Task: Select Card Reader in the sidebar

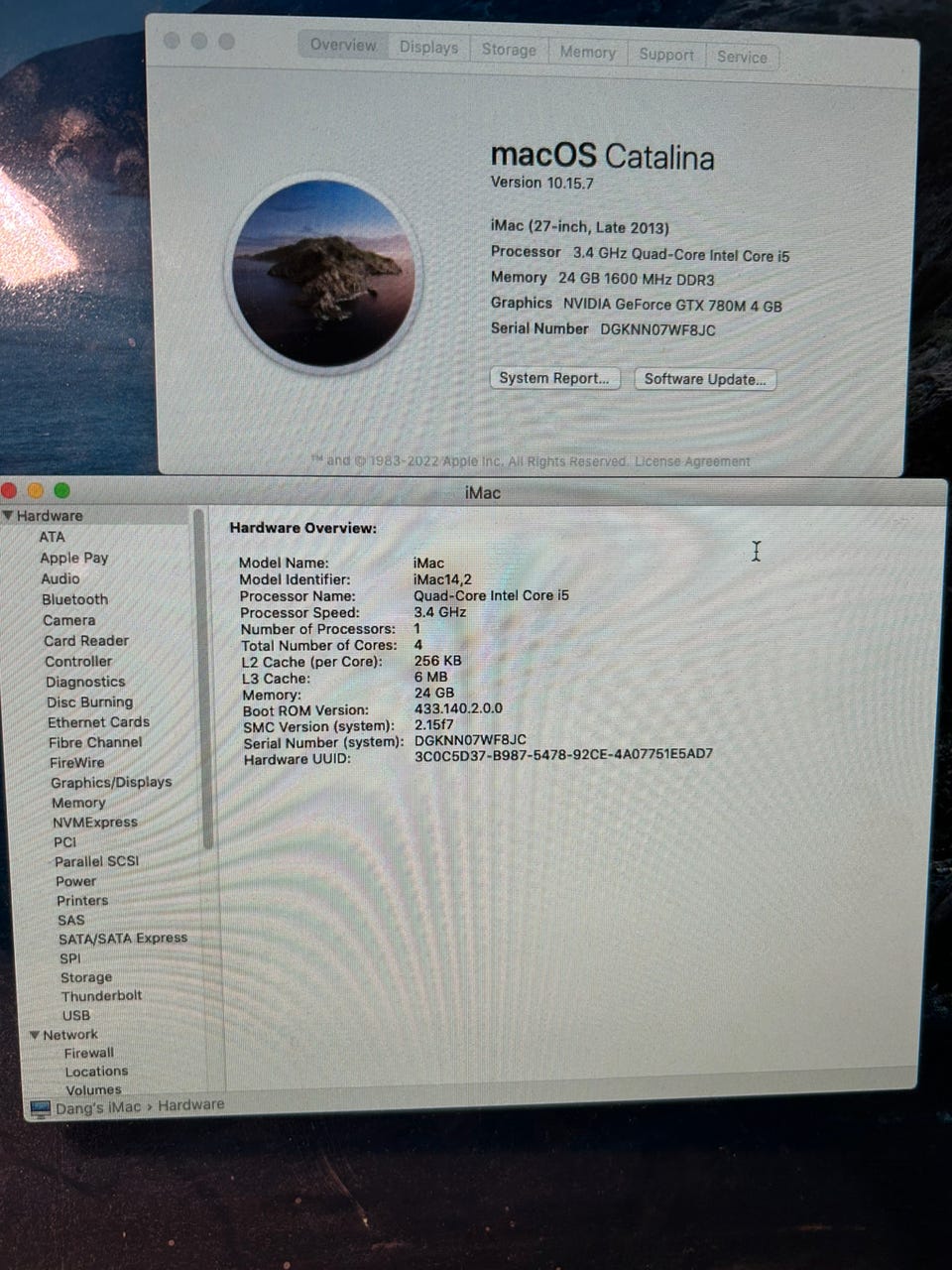Action: pos(86,641)
